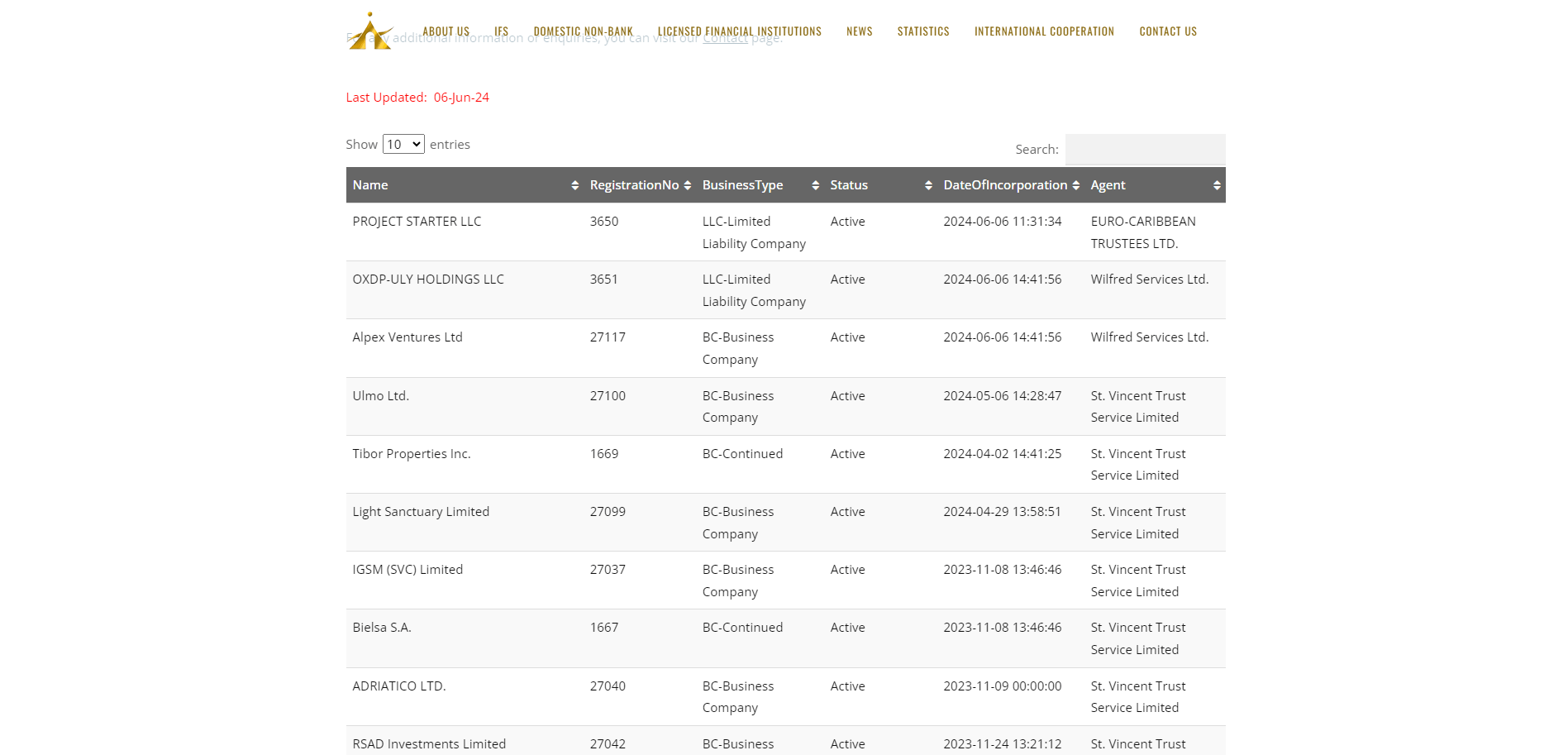Click date 2024-05-06 14:28:47

[1003, 396]
